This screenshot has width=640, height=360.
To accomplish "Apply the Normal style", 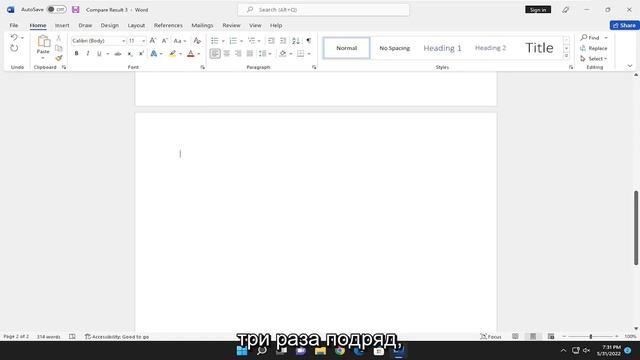I will [347, 48].
